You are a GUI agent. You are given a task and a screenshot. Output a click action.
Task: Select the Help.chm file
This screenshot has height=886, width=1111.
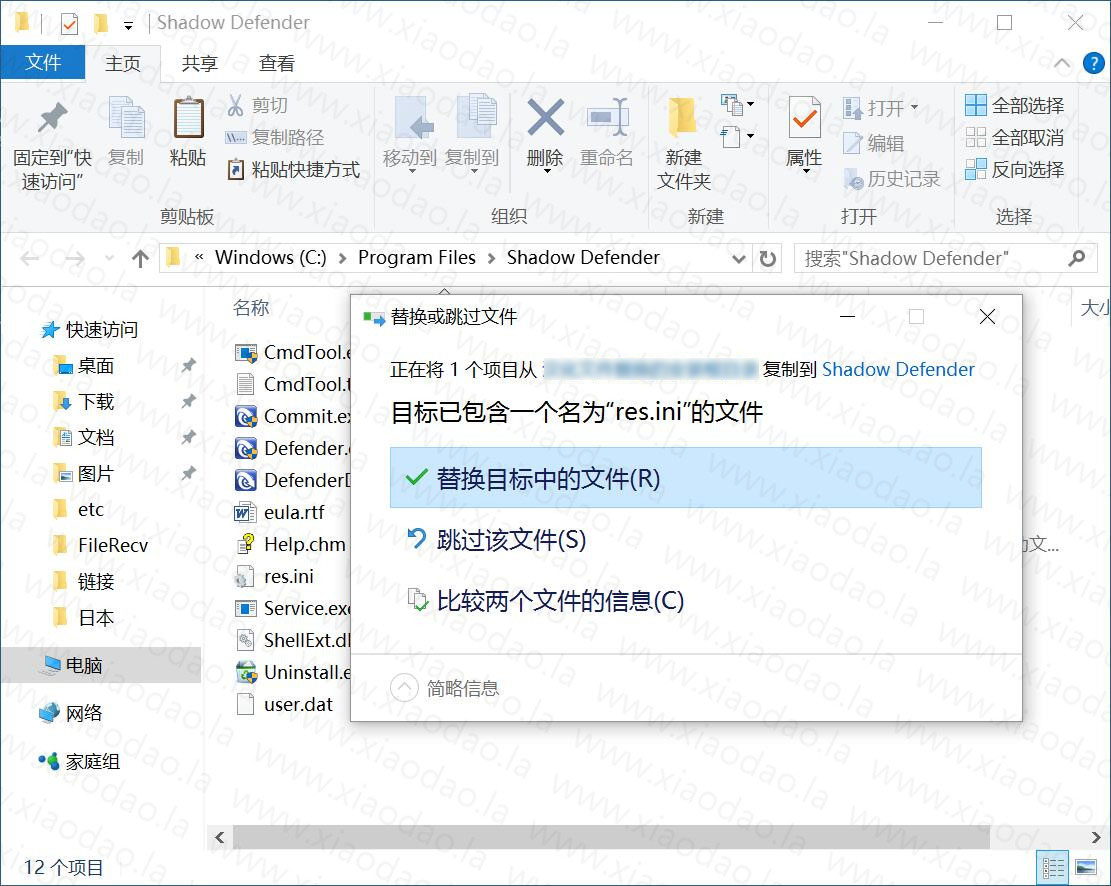click(x=291, y=544)
